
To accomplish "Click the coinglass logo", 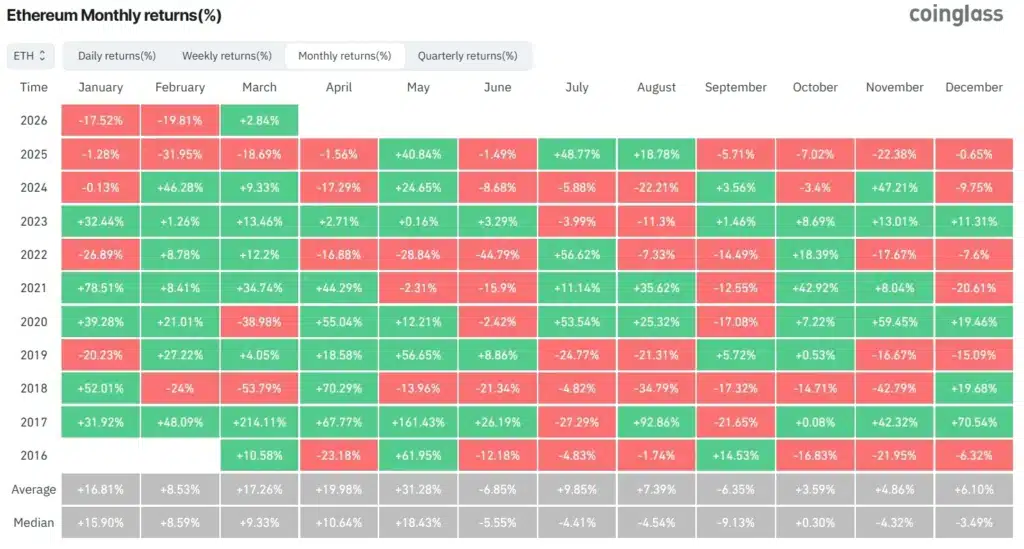I will (x=955, y=15).
